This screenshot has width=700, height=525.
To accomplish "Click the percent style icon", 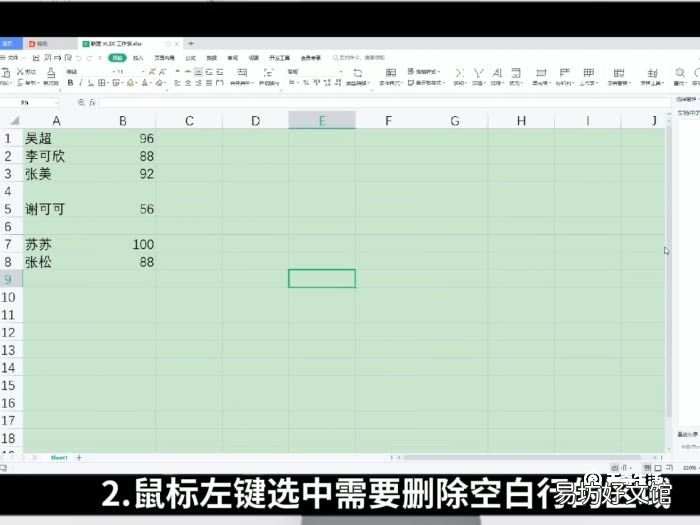I will [306, 83].
